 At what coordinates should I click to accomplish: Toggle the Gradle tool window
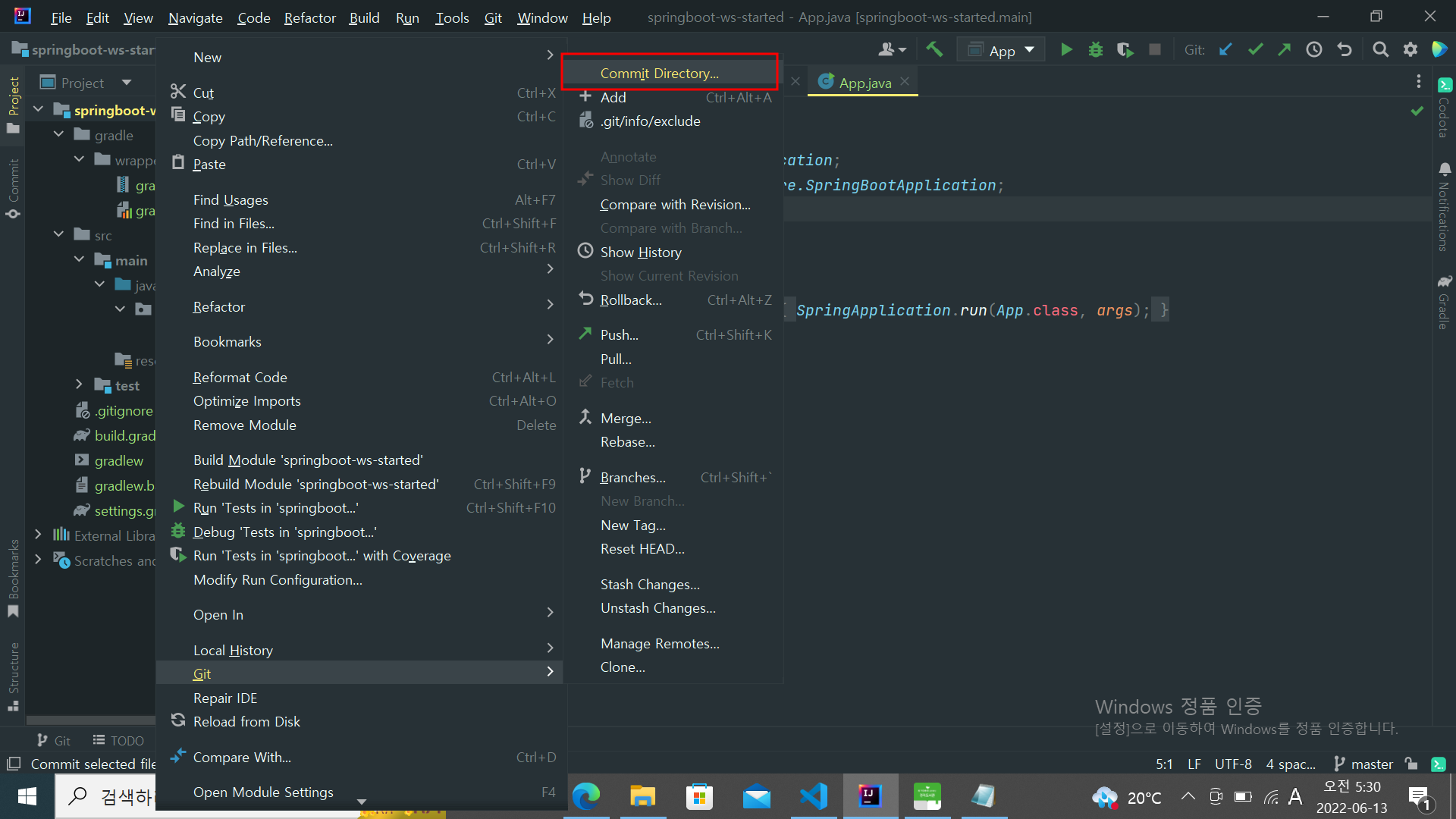1444,302
